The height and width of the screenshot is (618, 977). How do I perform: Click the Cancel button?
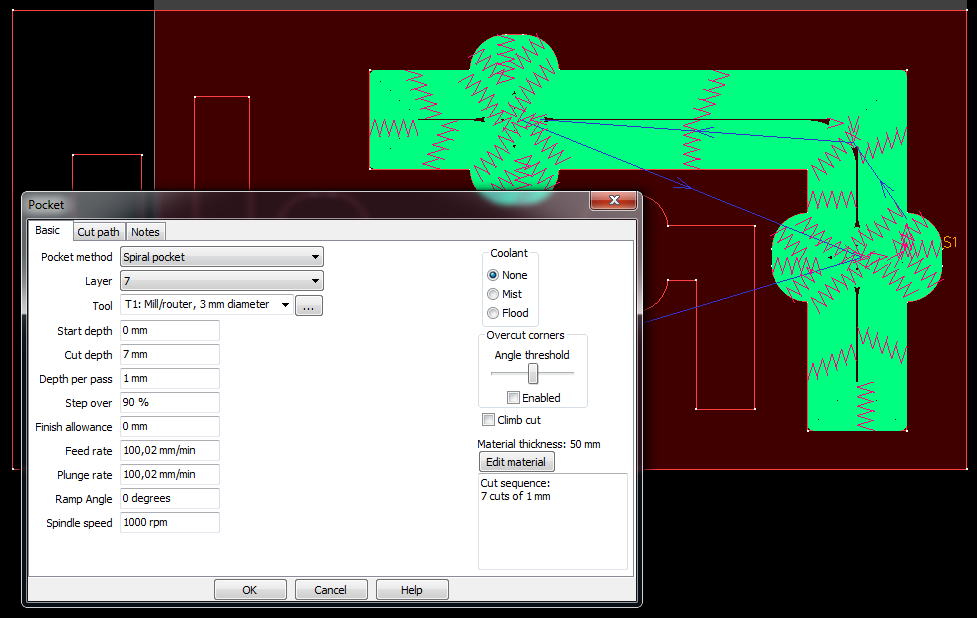(330, 590)
